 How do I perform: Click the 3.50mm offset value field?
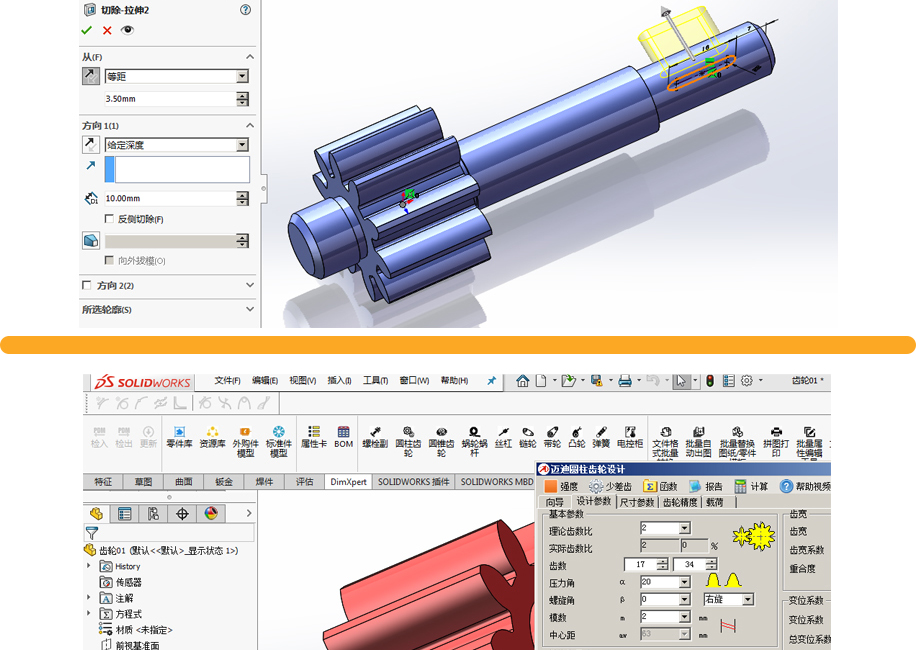coord(170,99)
